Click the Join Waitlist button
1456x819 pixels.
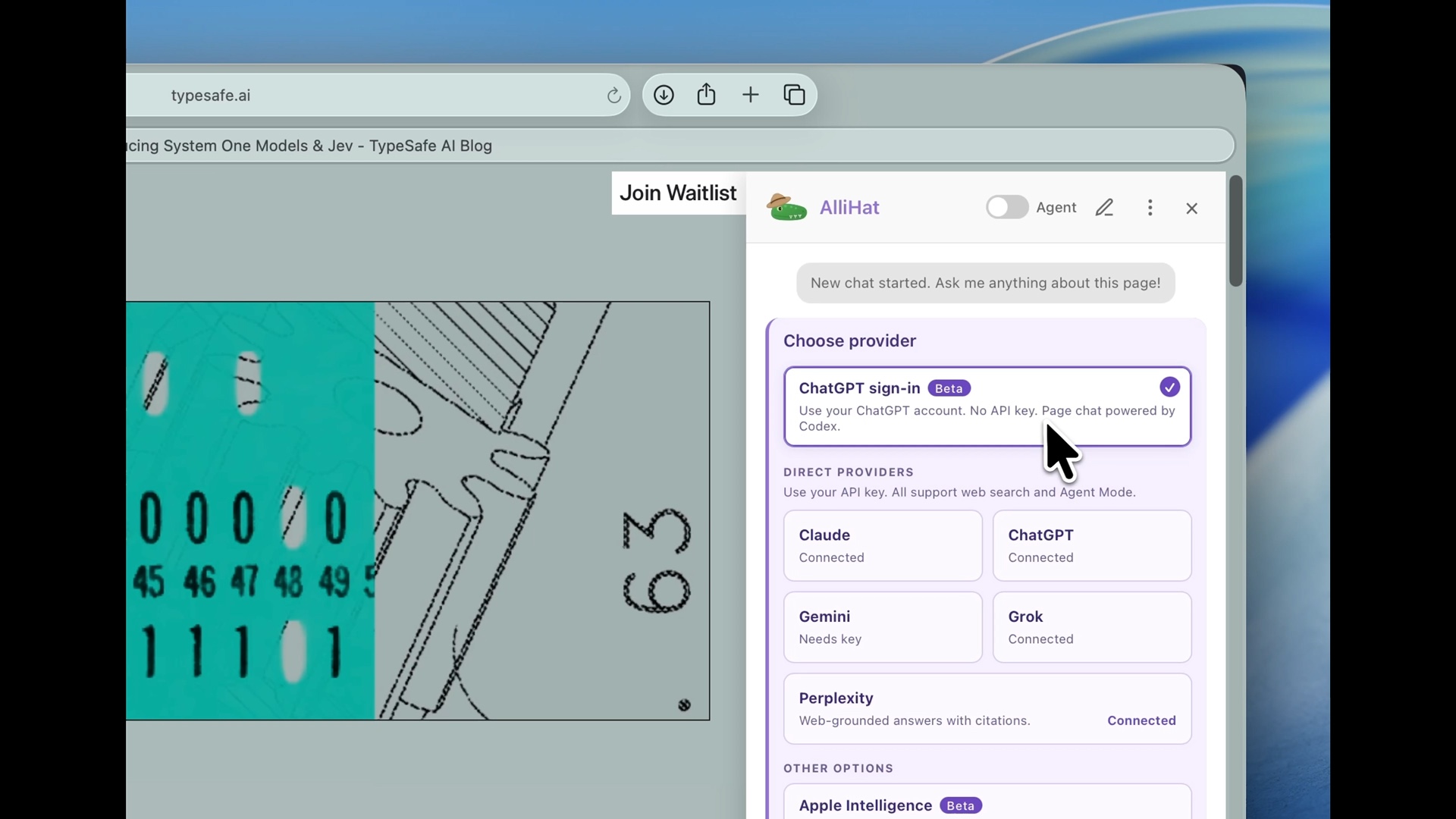[x=678, y=193]
